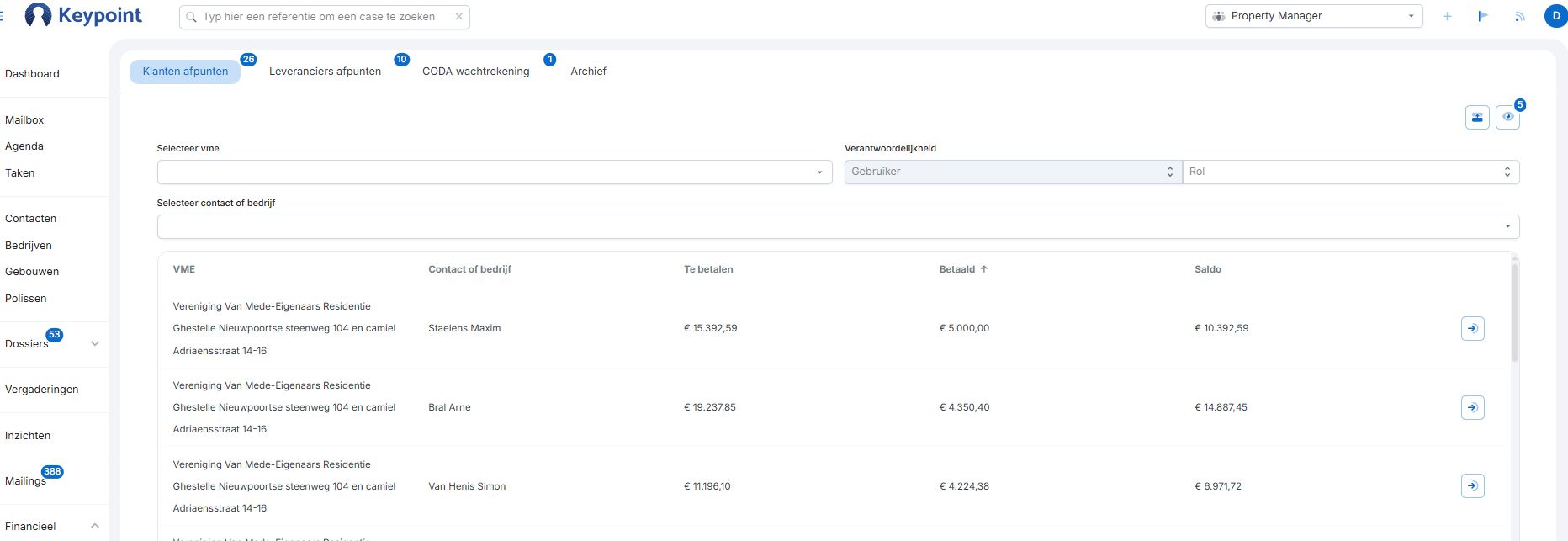Click contact name Van Henis Simon
This screenshot has width=1568, height=541.
467,486
